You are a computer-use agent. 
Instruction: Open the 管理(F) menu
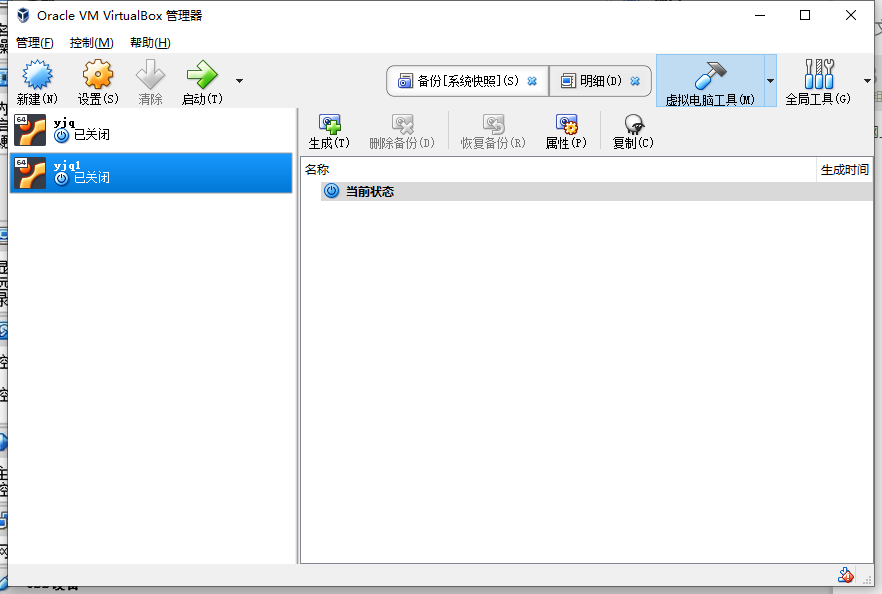34,43
